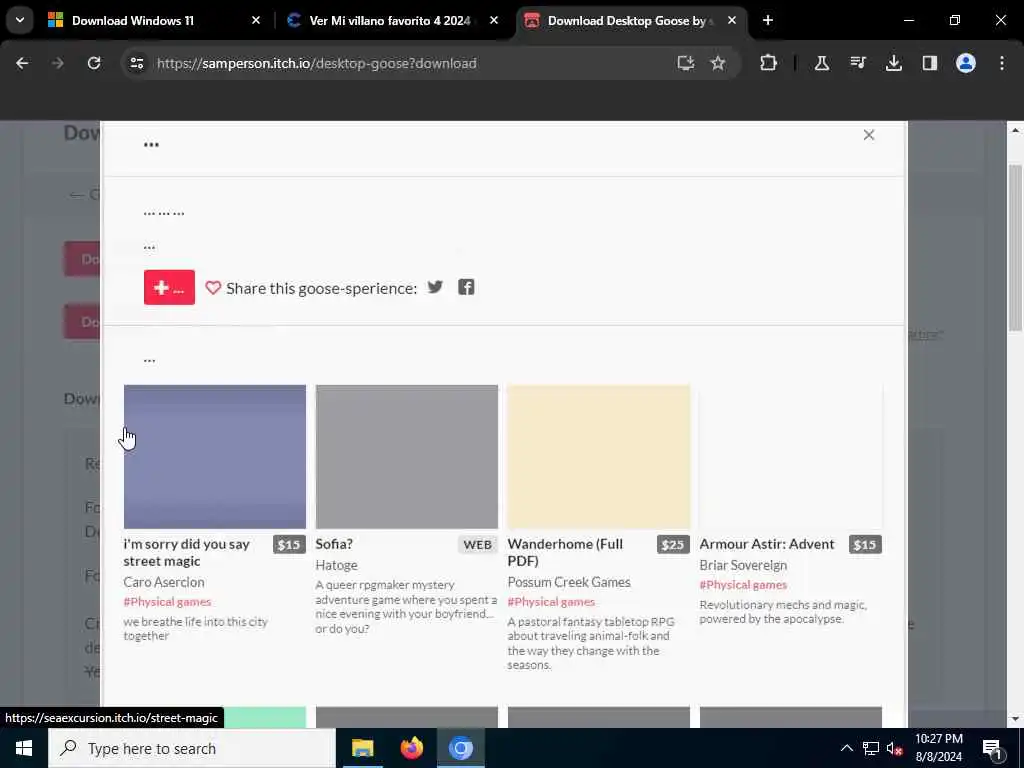Open Firefox from taskbar
The image size is (1024, 768).
point(411,748)
